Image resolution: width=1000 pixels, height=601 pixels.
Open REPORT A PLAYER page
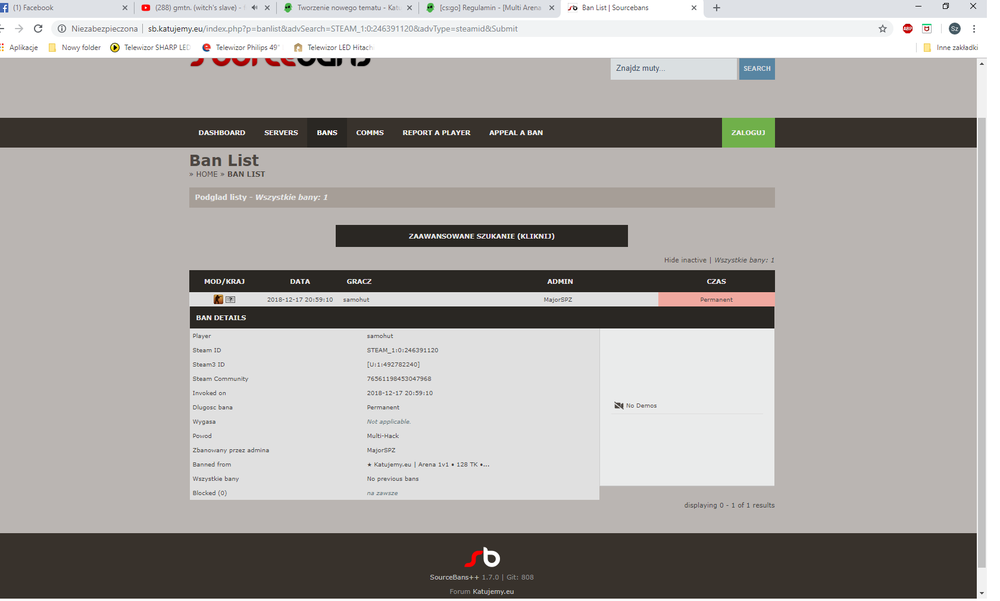(x=436, y=133)
